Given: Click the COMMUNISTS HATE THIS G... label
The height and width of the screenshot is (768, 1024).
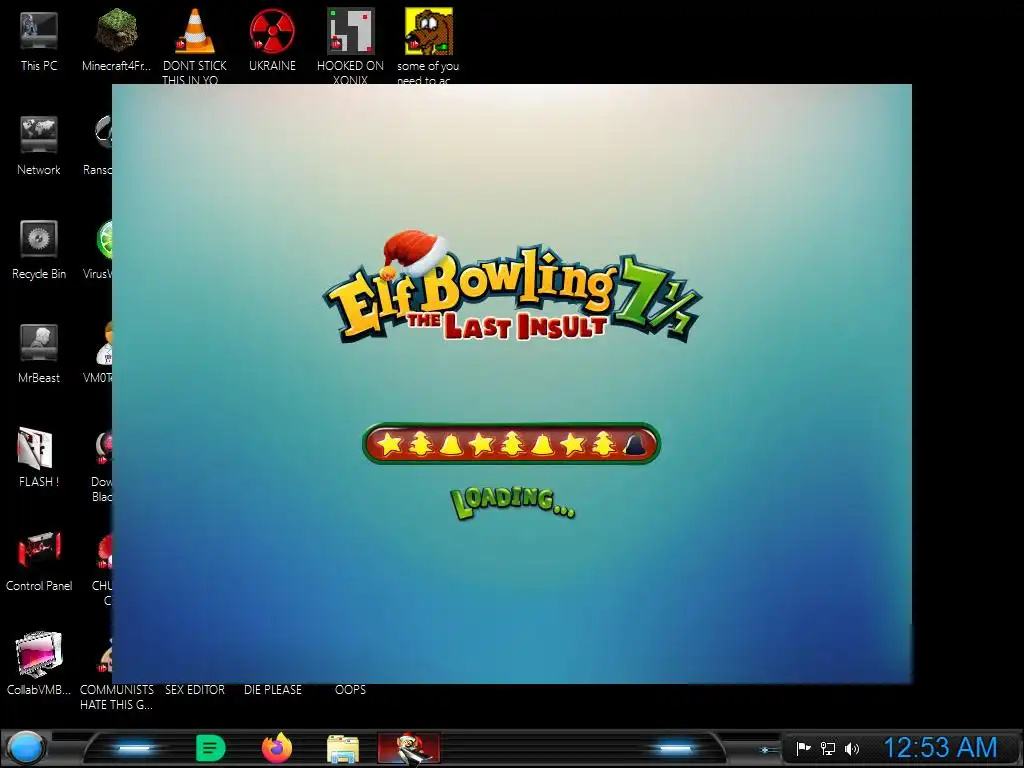Looking at the screenshot, I should (x=117, y=697).
